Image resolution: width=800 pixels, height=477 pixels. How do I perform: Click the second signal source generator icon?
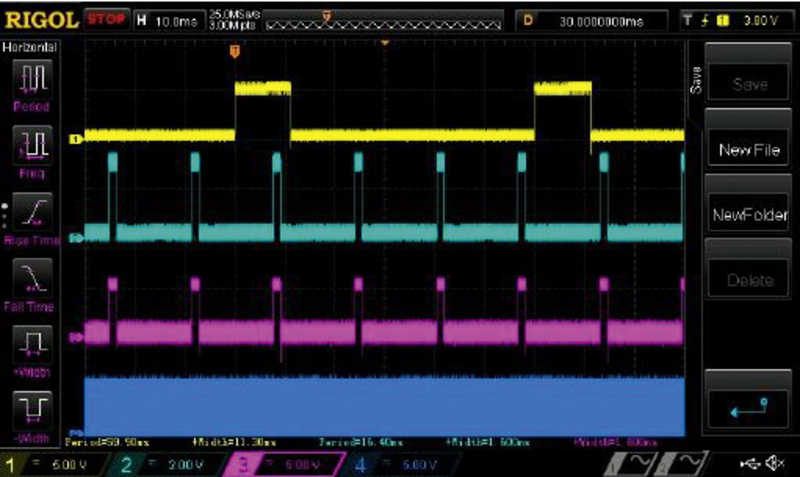pyautogui.click(x=681, y=464)
